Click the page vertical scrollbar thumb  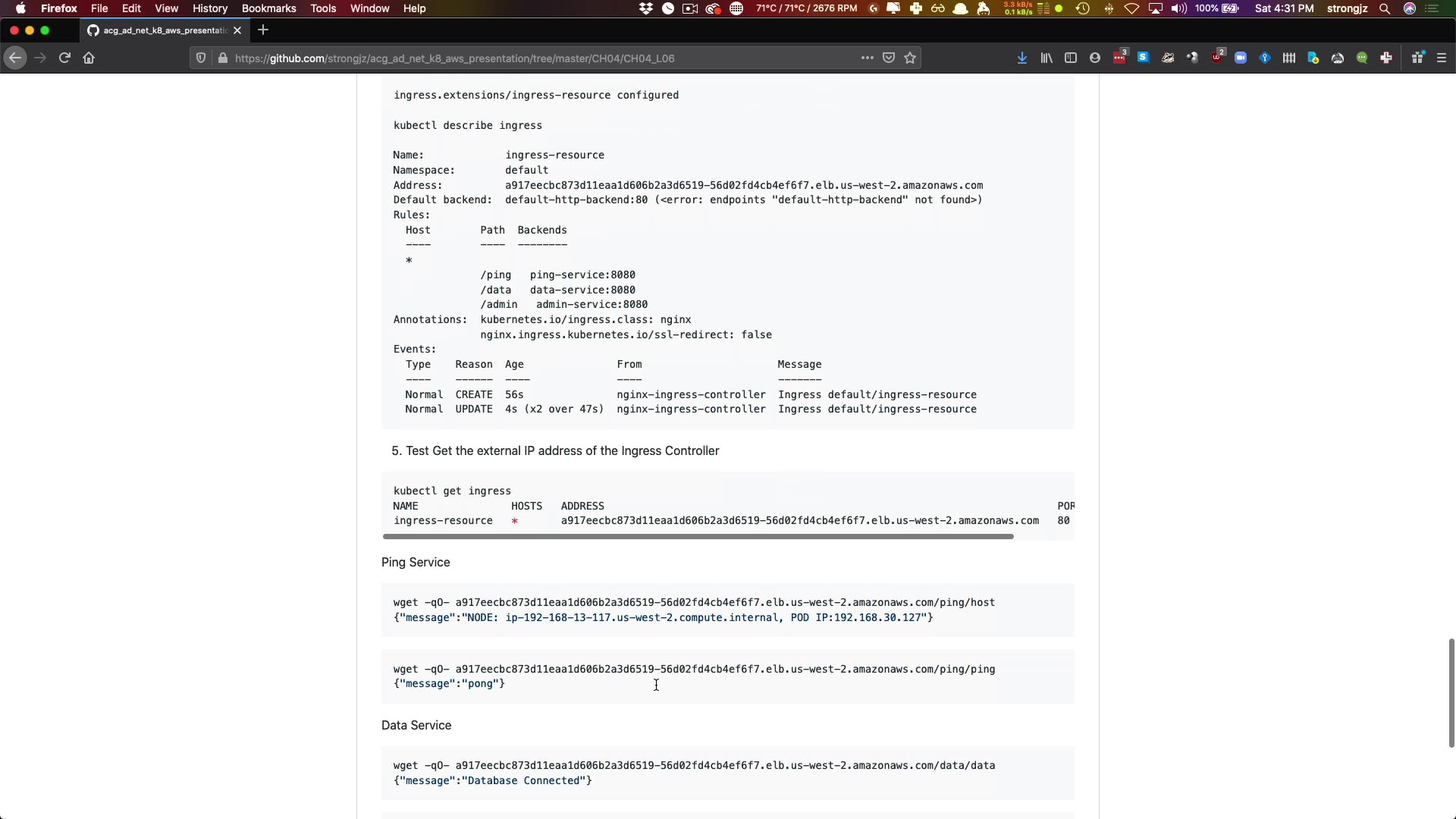click(1451, 692)
